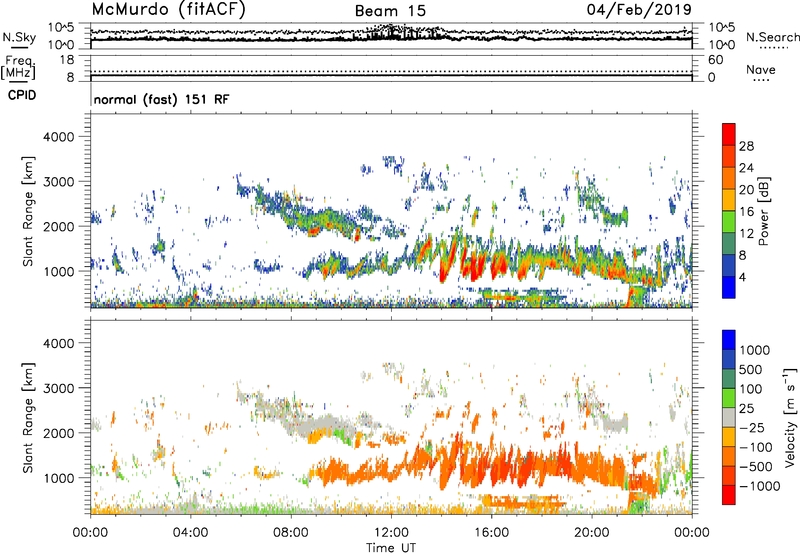
Task: Click the "12:00" time axis label
Action: (391, 533)
